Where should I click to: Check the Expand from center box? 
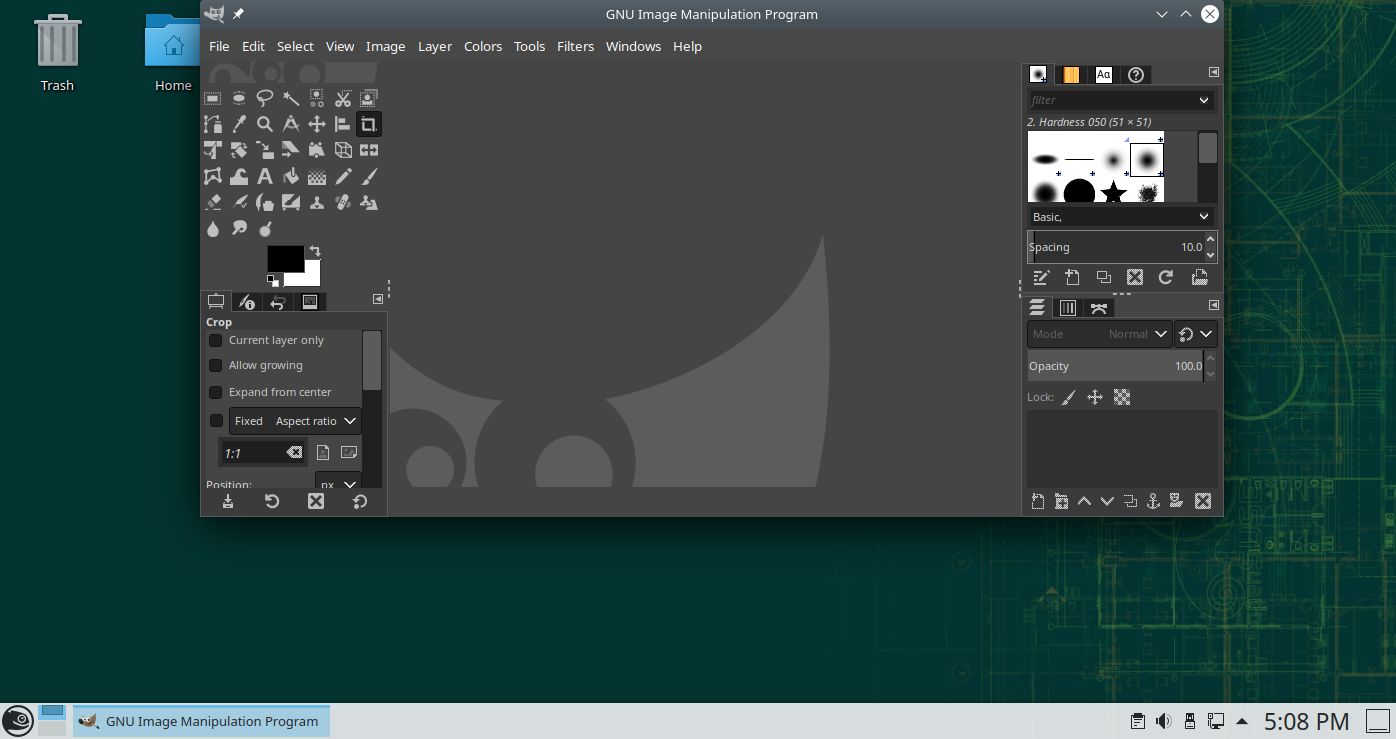tap(216, 392)
